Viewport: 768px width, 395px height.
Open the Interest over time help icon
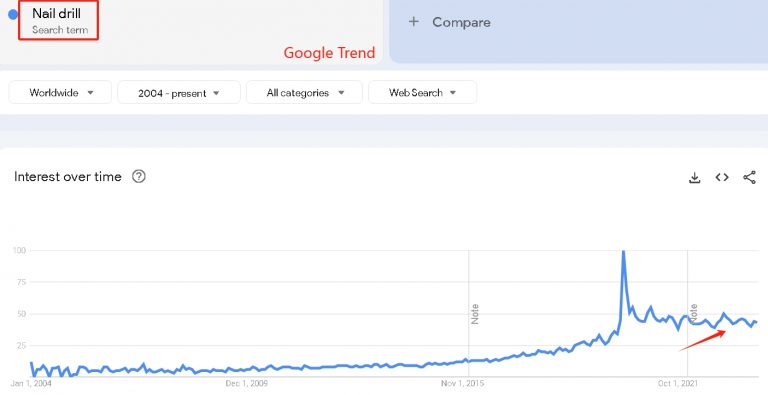coord(139,176)
